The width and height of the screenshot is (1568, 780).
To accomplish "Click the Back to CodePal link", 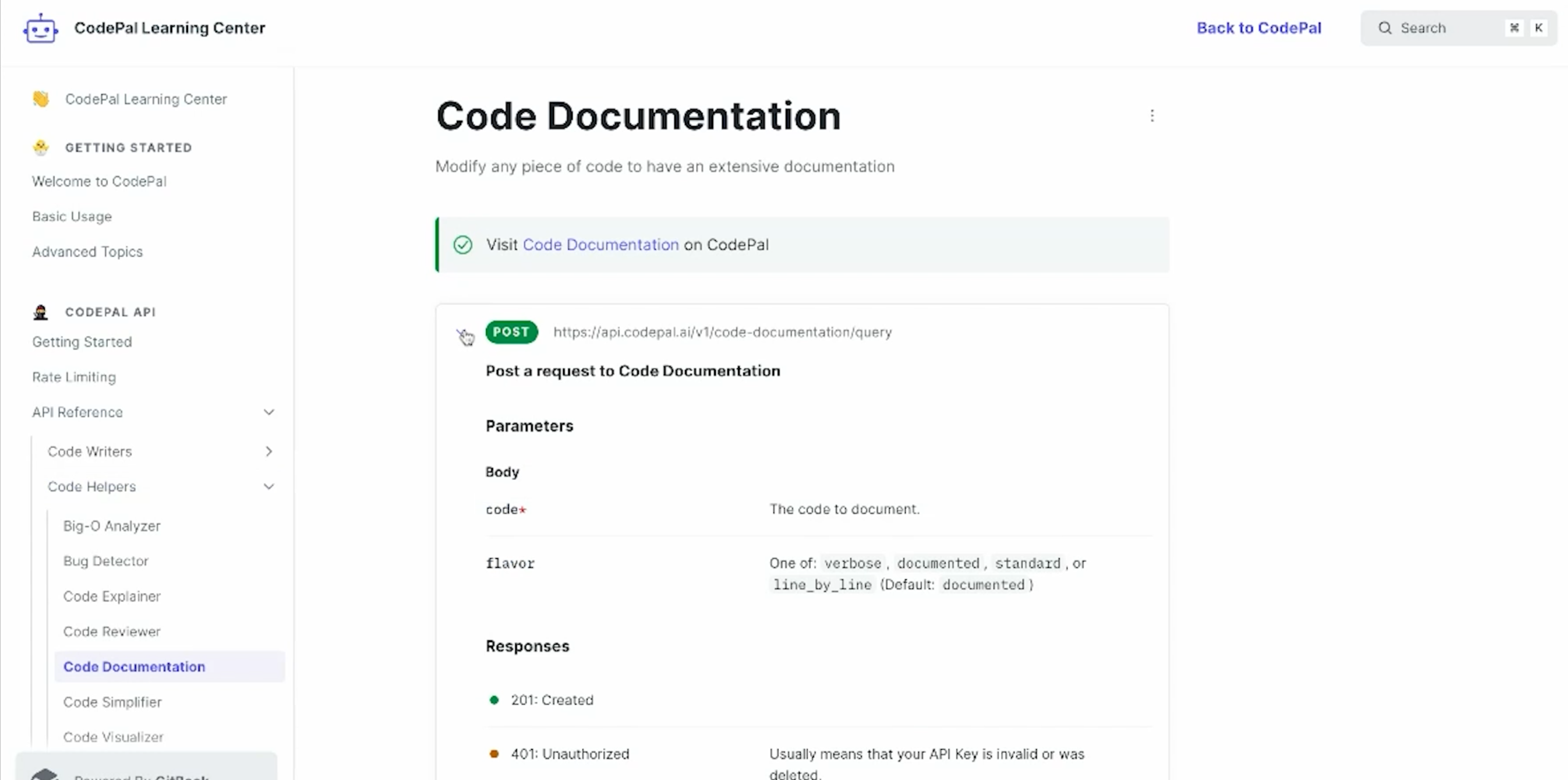I will [x=1259, y=28].
